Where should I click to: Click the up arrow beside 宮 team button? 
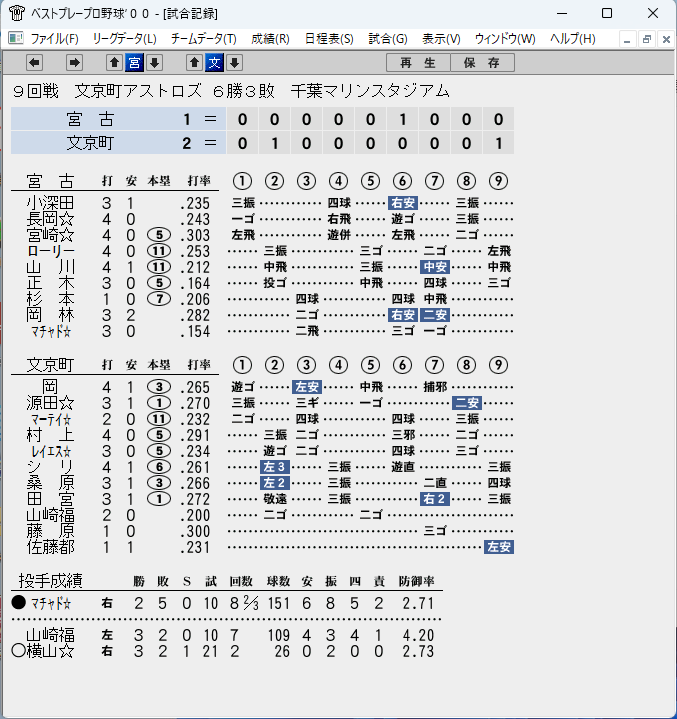click(115, 62)
